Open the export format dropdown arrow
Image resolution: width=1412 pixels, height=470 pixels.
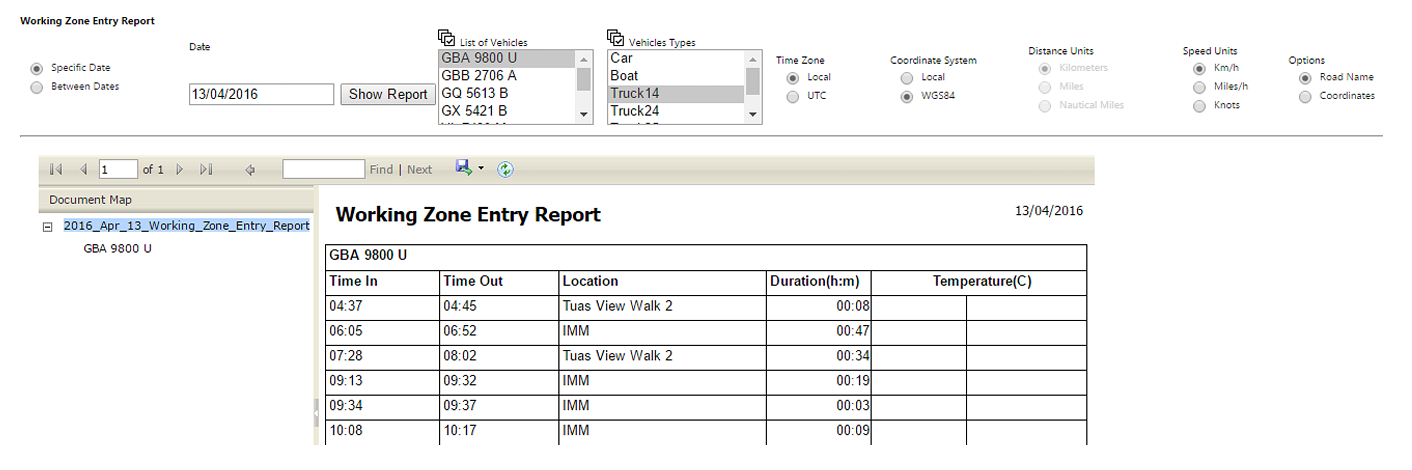(481, 168)
